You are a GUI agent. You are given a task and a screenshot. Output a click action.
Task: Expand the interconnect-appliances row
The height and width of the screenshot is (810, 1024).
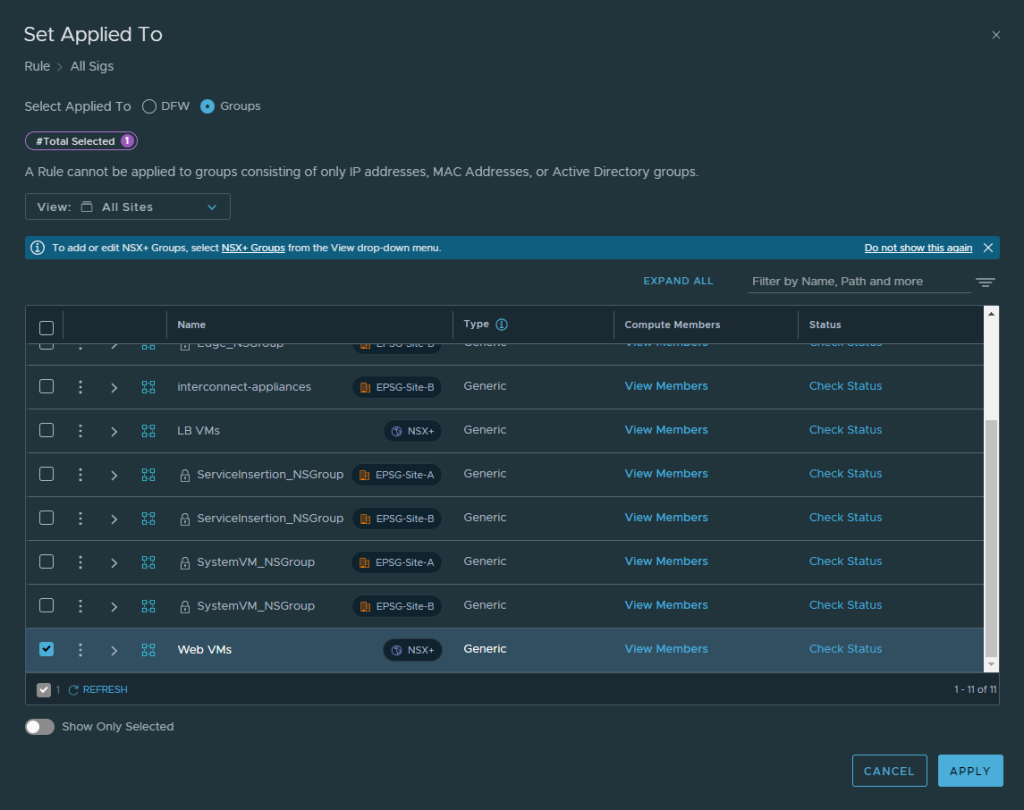pos(114,387)
